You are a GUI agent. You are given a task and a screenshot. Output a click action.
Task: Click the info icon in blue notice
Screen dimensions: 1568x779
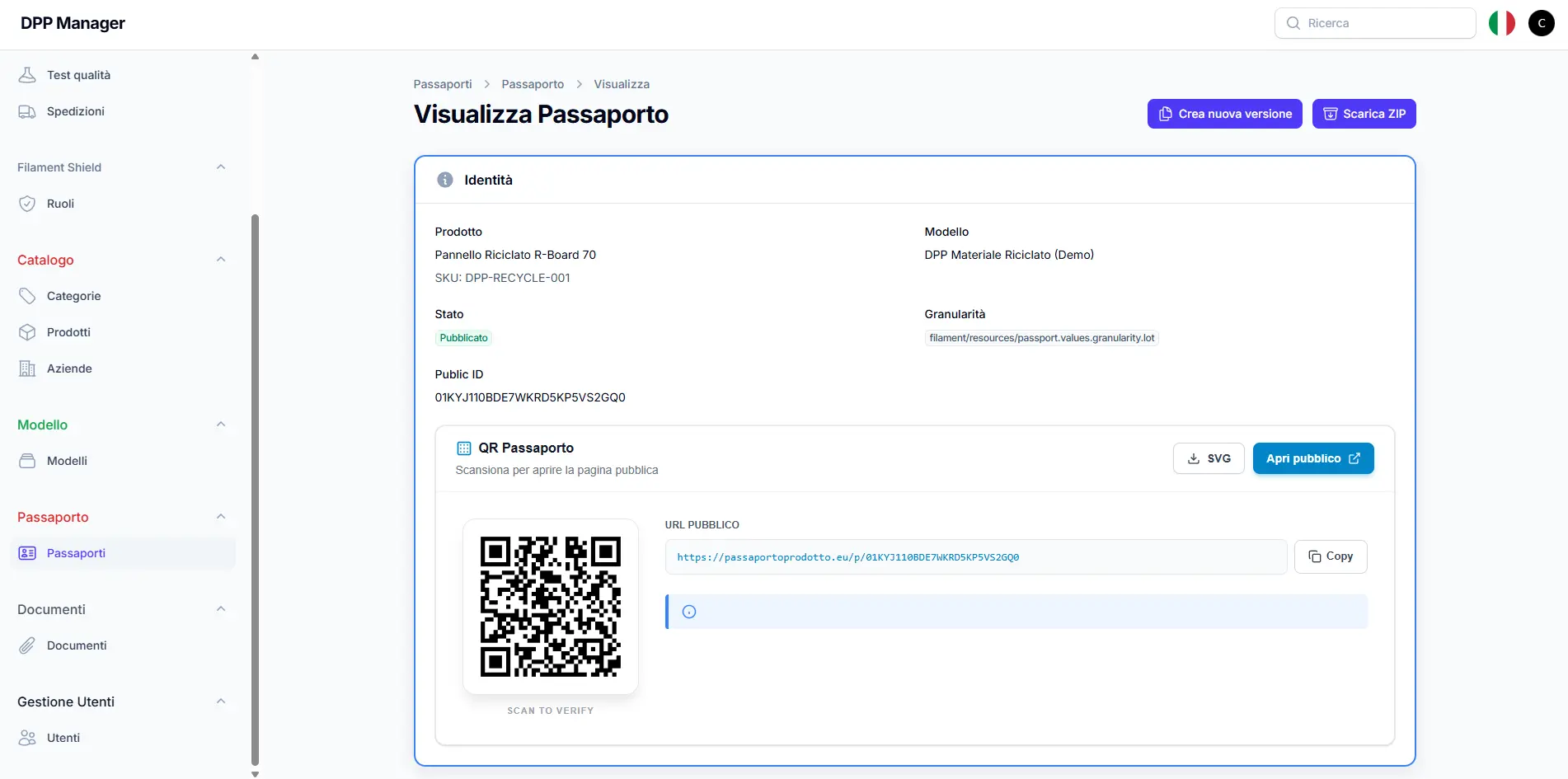pyautogui.click(x=689, y=612)
